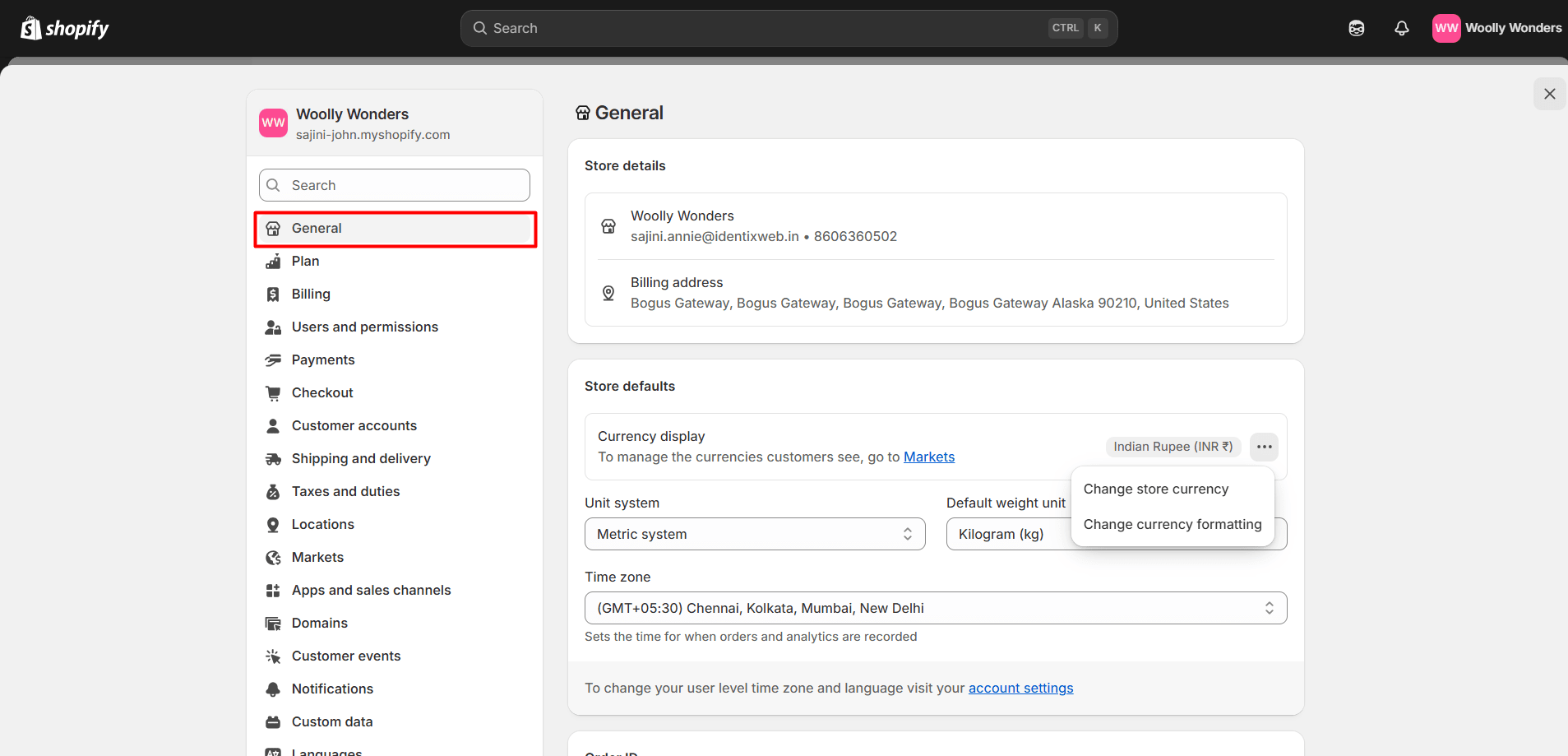Image resolution: width=1568 pixels, height=756 pixels.
Task: Click the Markets globe icon
Action: tap(273, 558)
